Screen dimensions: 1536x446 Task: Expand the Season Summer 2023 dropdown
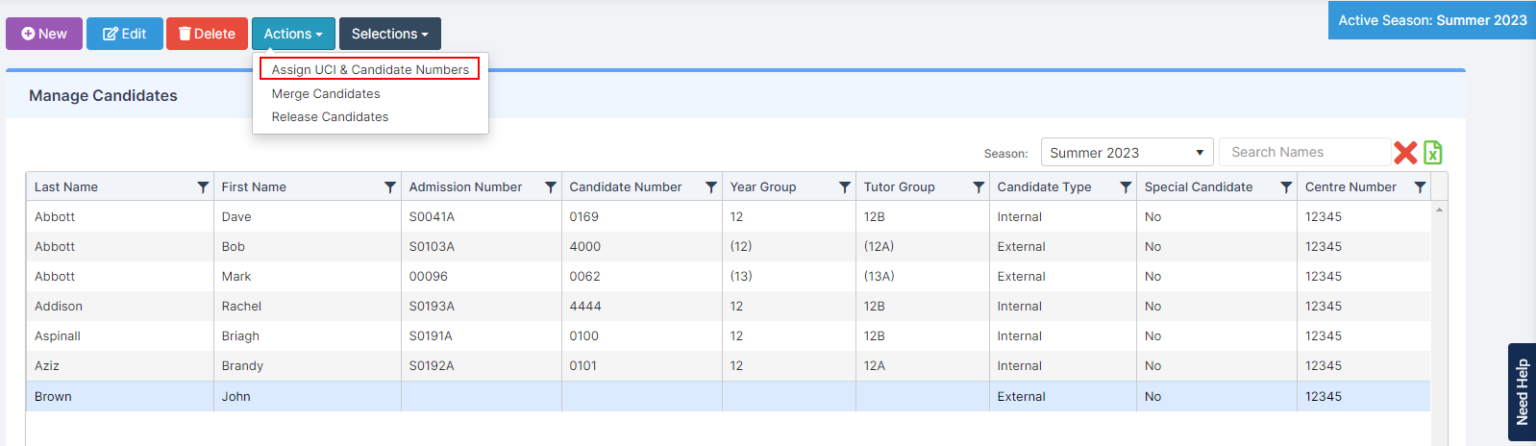click(x=1127, y=153)
